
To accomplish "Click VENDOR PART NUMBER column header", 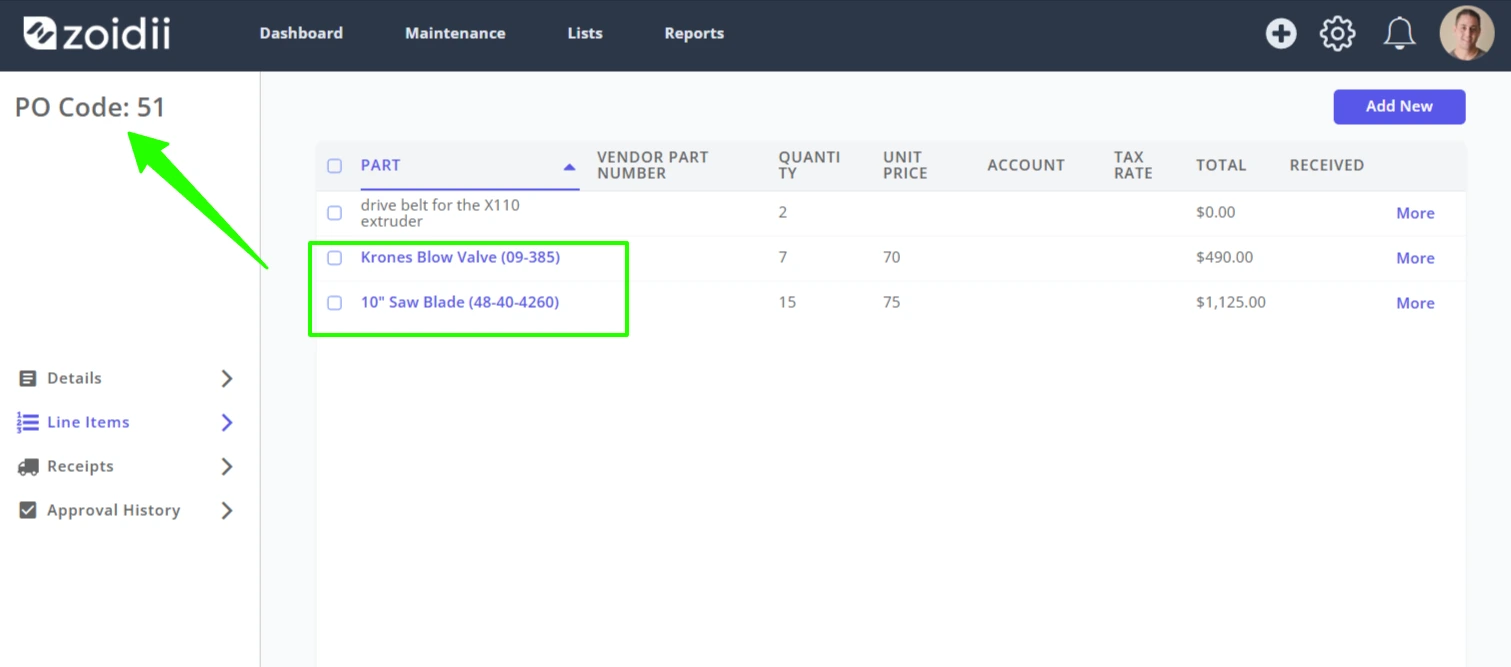I will tap(652, 165).
